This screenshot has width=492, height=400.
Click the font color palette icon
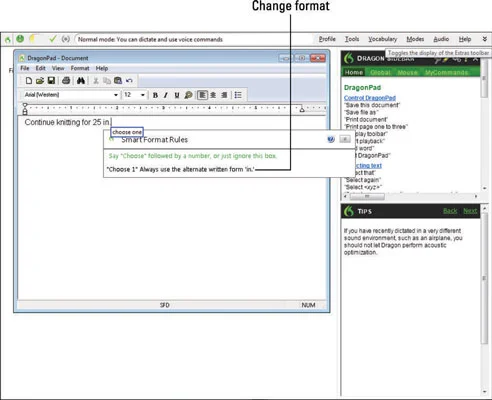tap(188, 95)
